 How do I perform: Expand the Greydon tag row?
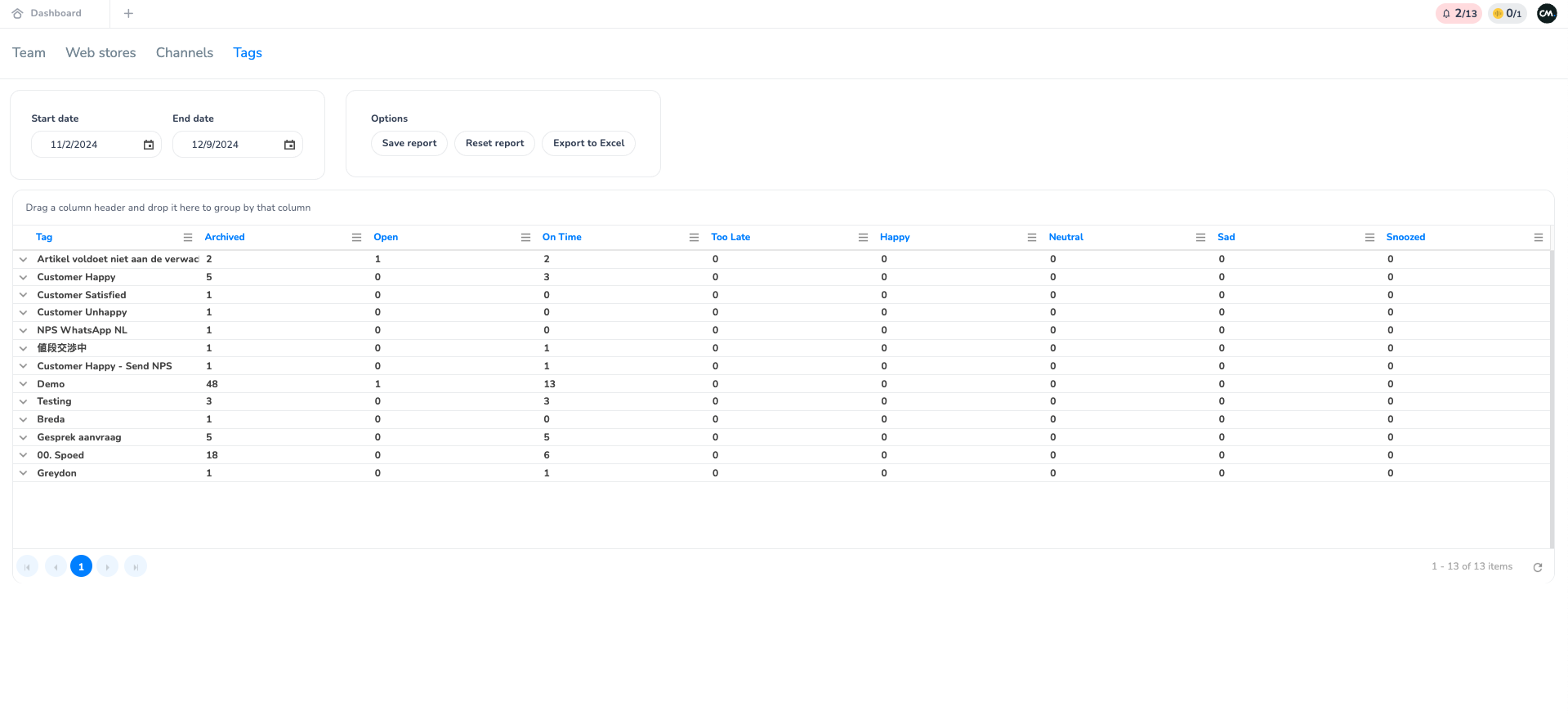(24, 473)
